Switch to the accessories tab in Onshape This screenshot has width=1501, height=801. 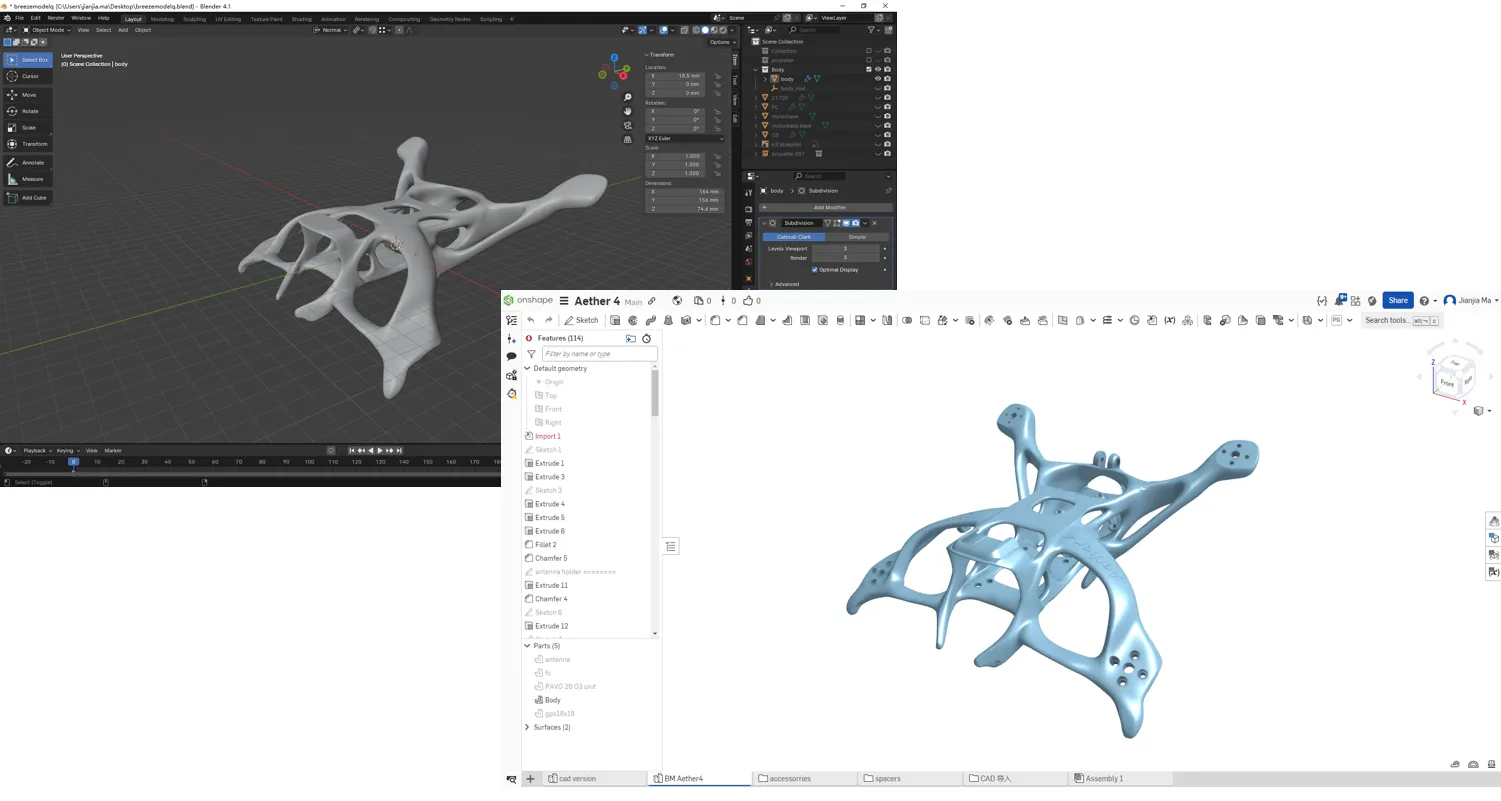click(x=789, y=778)
